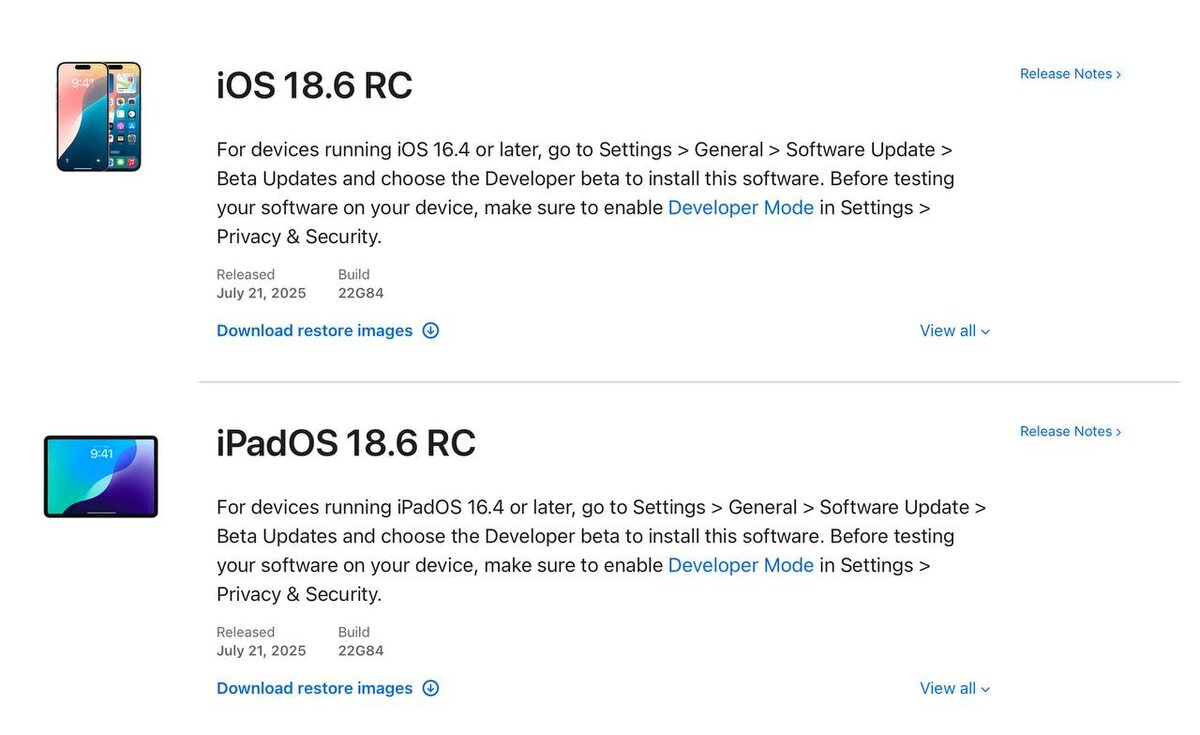Viewport: 1200px width, 735px height.
Task: Open Release Notes for iOS 18.6 RC
Action: point(1066,74)
